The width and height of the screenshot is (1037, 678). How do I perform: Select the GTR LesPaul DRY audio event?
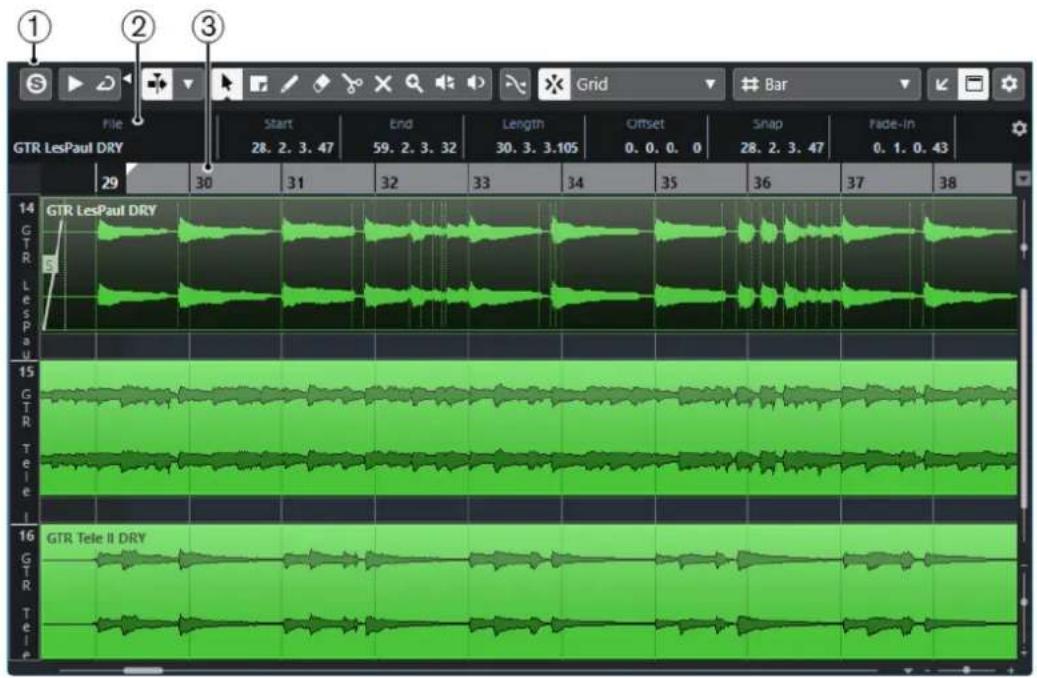[x=528, y=264]
